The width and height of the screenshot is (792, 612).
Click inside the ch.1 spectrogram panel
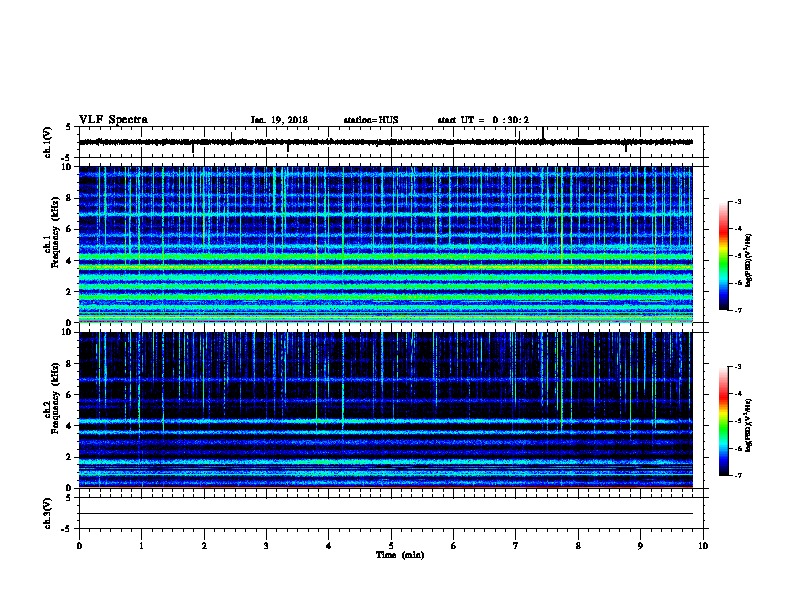(x=386, y=244)
